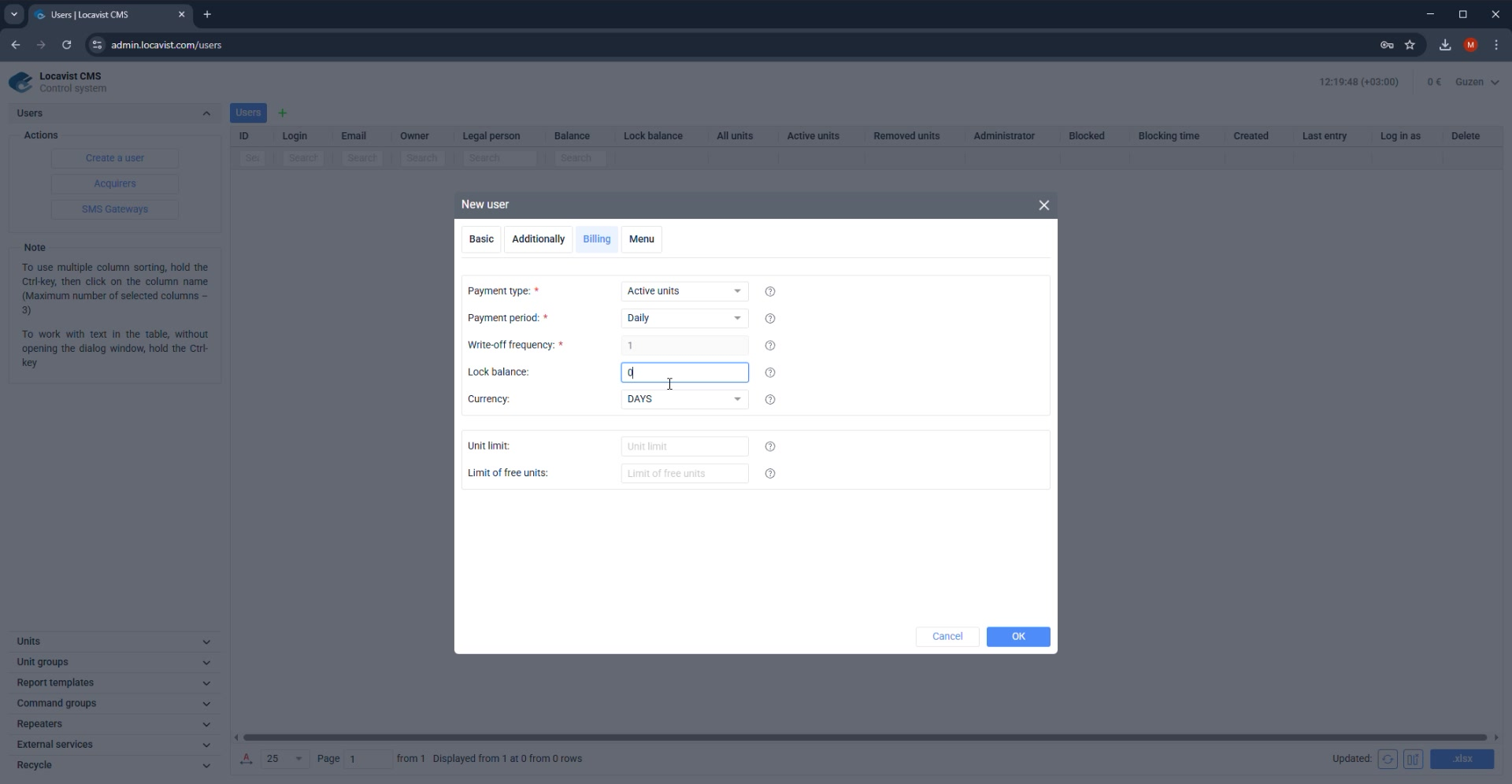Switch to the Menu tab
The image size is (1512, 784).
(642, 239)
